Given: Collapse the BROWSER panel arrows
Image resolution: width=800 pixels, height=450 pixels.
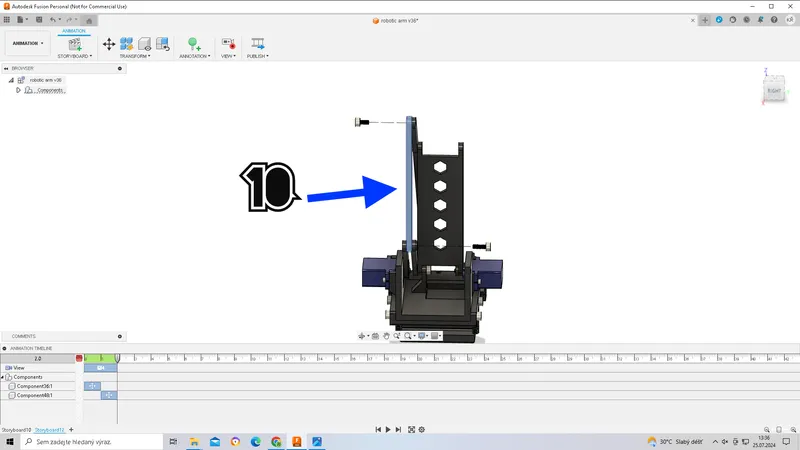Looking at the screenshot, I should tap(6, 68).
